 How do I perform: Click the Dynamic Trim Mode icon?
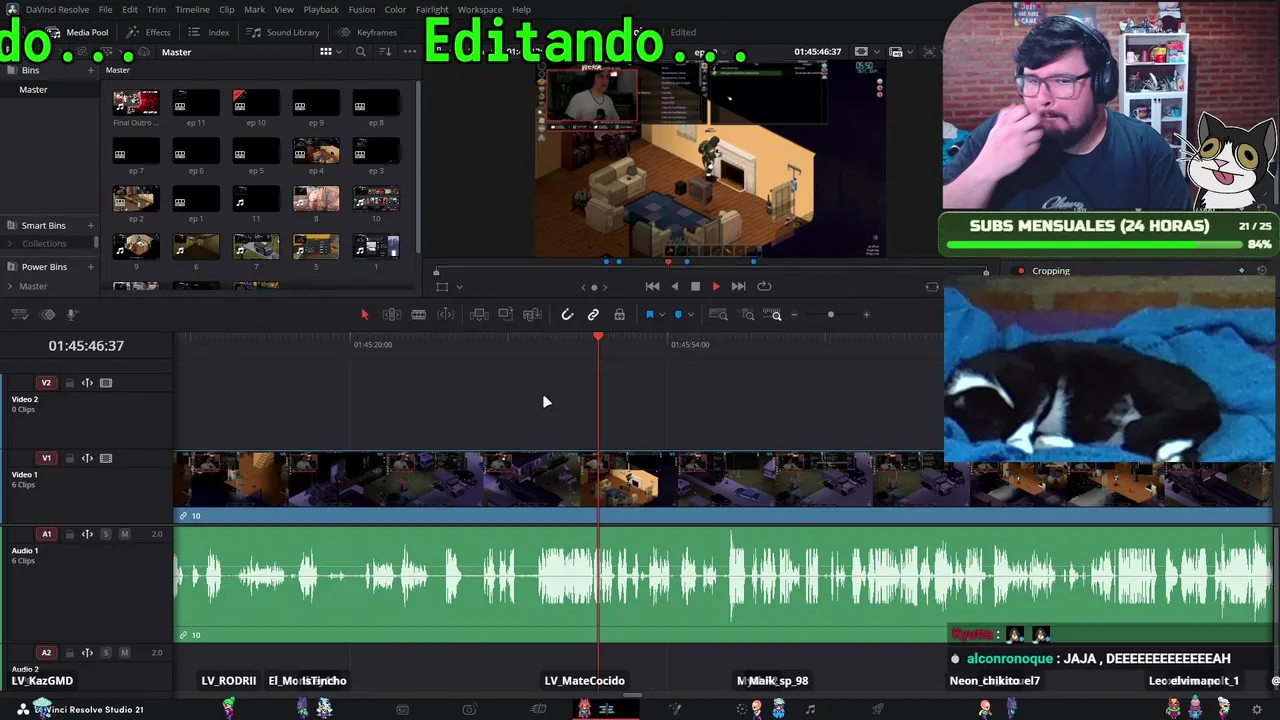(x=446, y=315)
